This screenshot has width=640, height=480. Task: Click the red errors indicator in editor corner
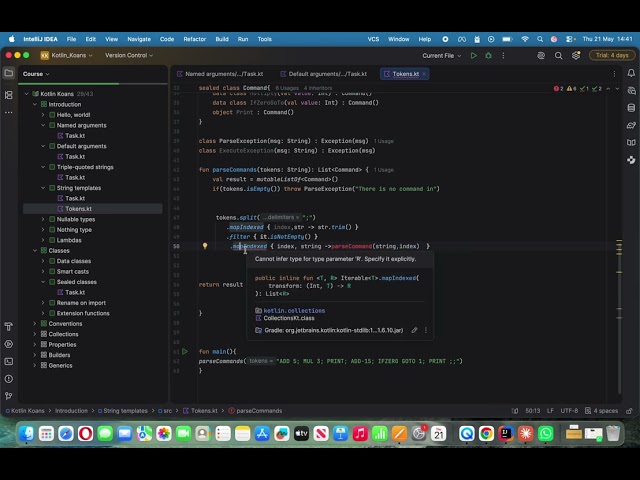pyautogui.click(x=558, y=89)
